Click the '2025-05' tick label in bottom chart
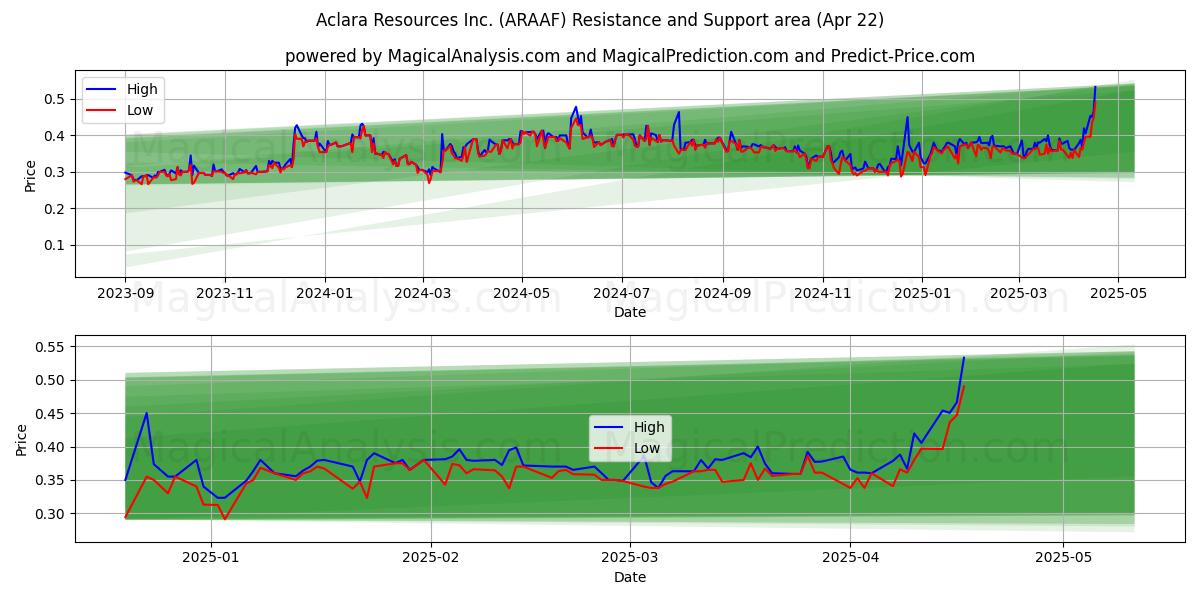 click(1063, 559)
